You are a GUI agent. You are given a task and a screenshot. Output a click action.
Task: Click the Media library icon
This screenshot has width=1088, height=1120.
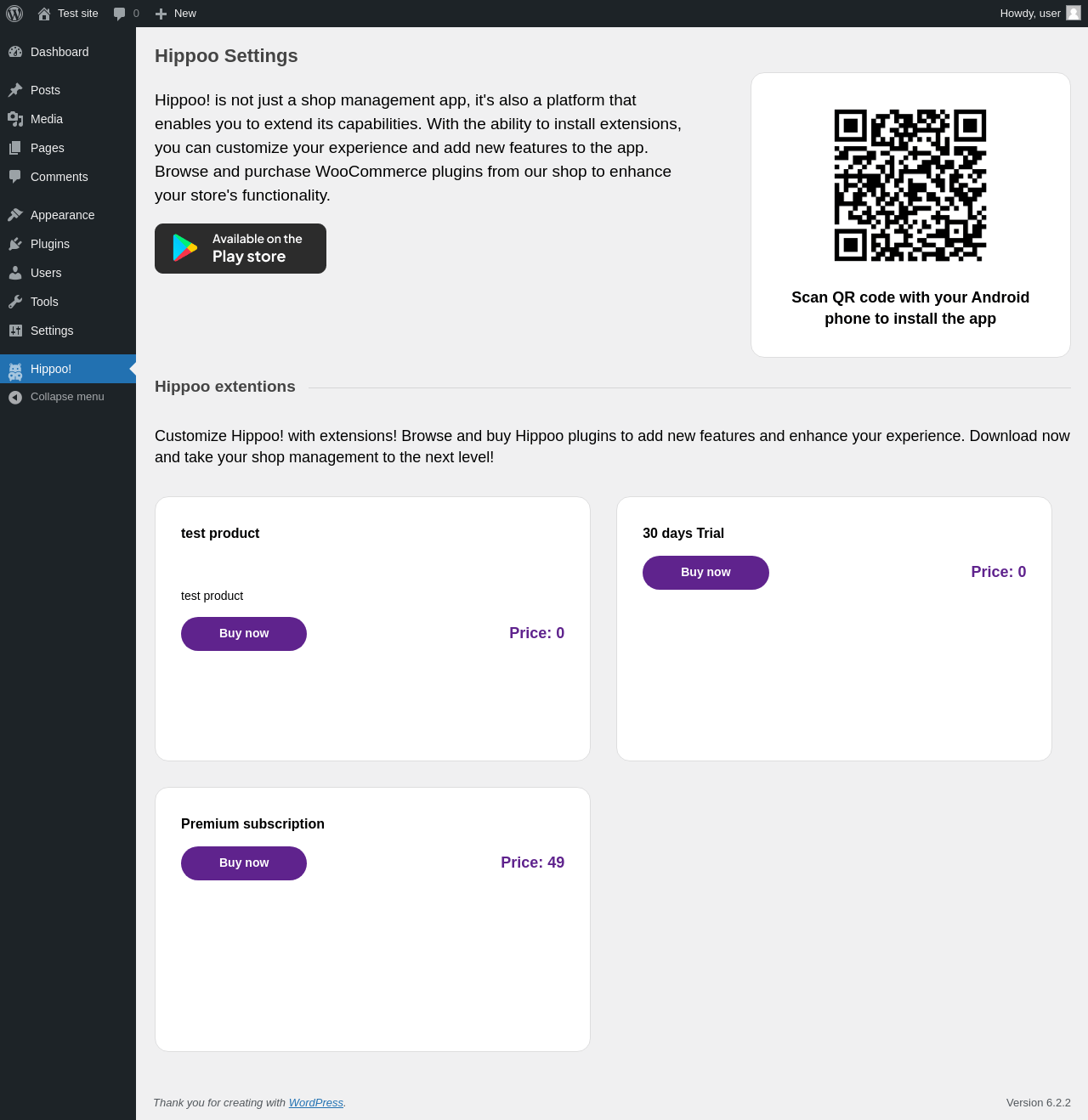pos(15,119)
